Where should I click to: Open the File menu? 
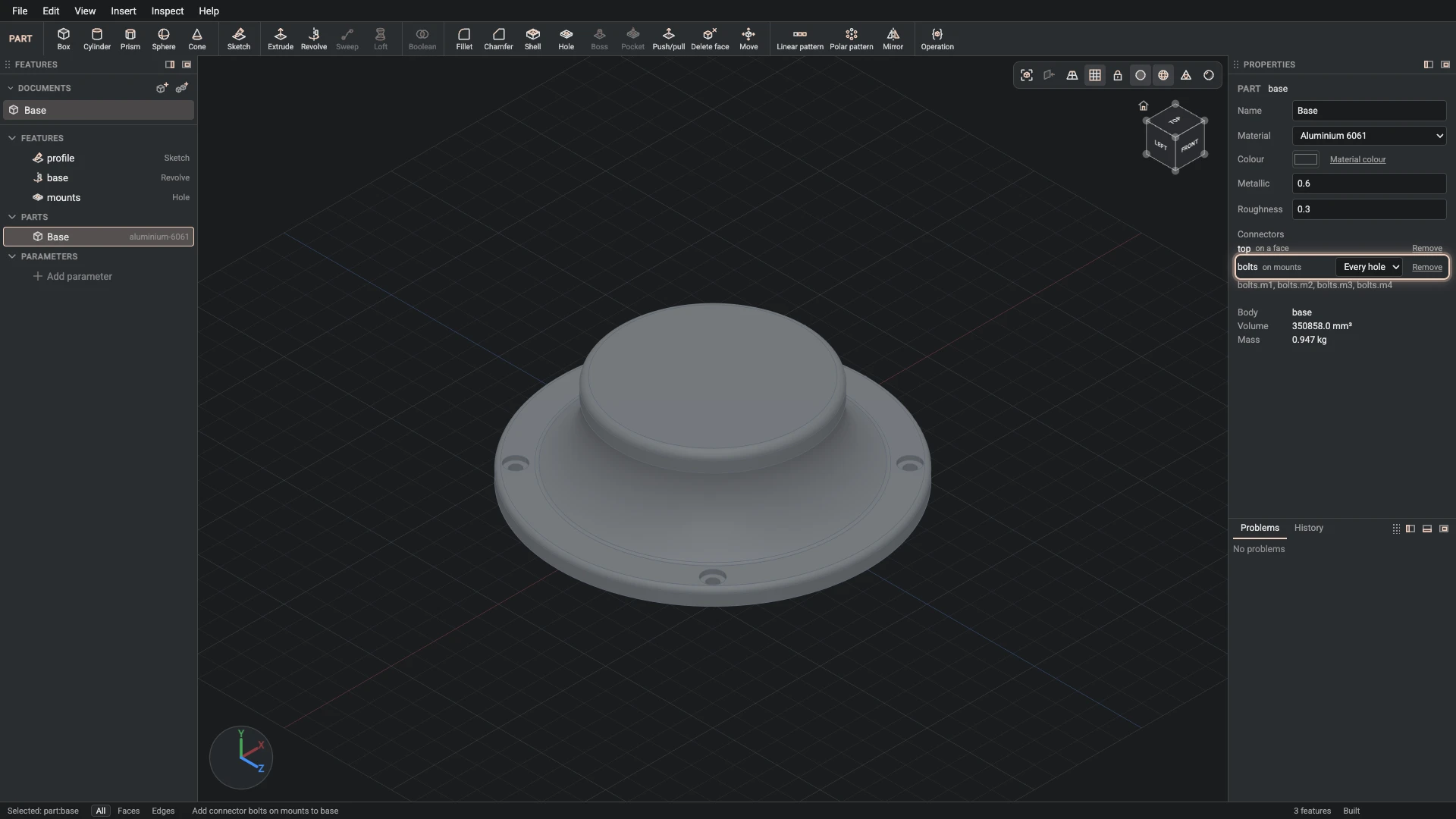[x=20, y=11]
